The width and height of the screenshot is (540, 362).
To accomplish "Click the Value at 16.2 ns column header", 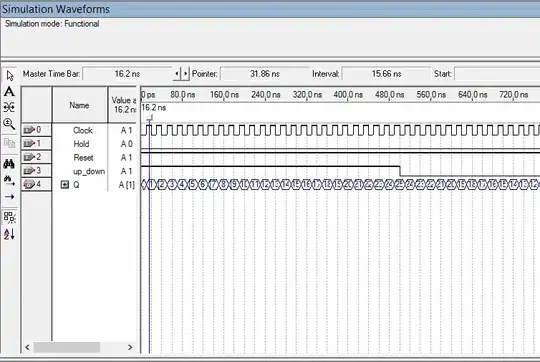I will pos(123,105).
